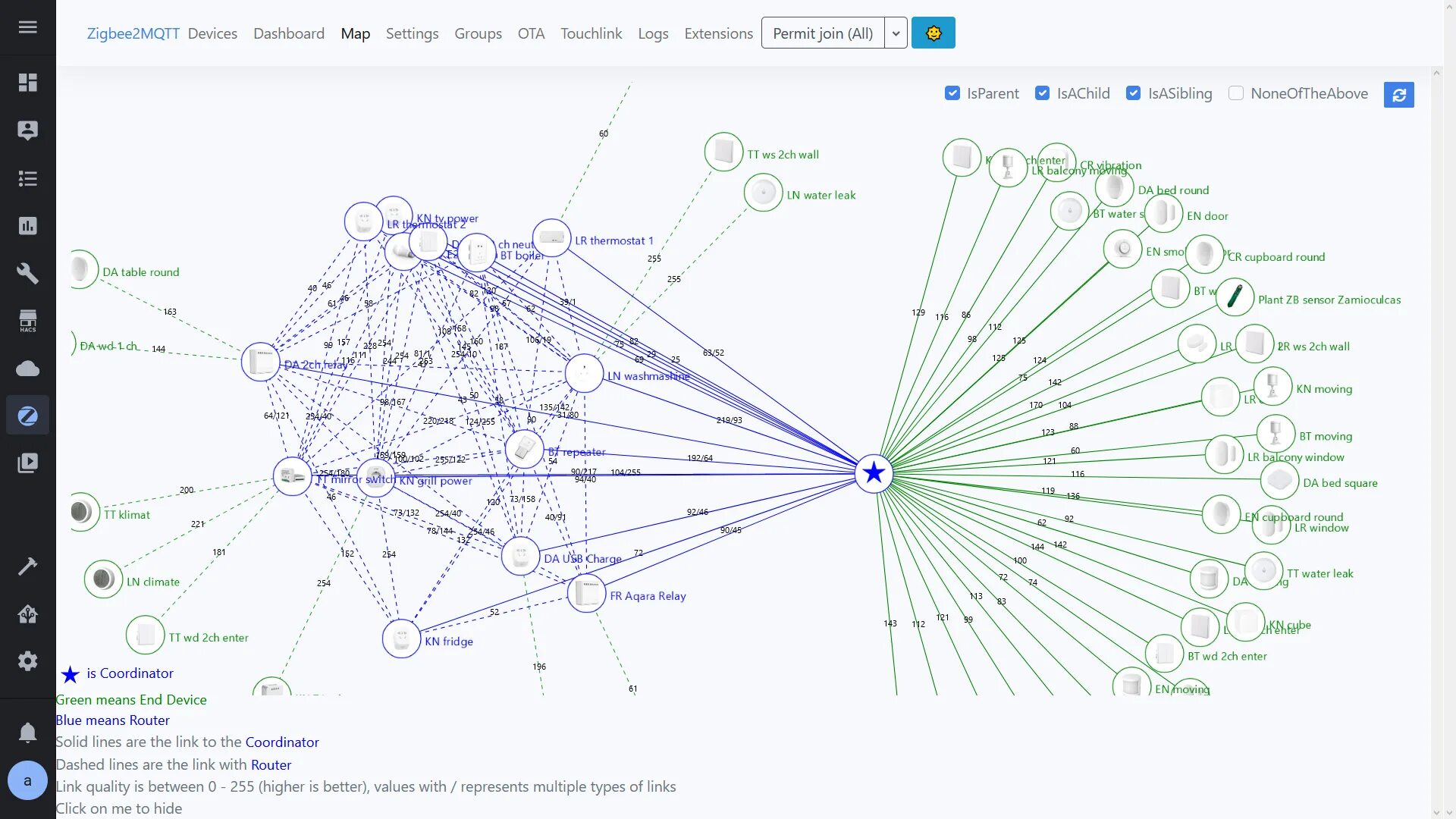
Task: Open the logbook list sidebar icon
Action: click(27, 178)
